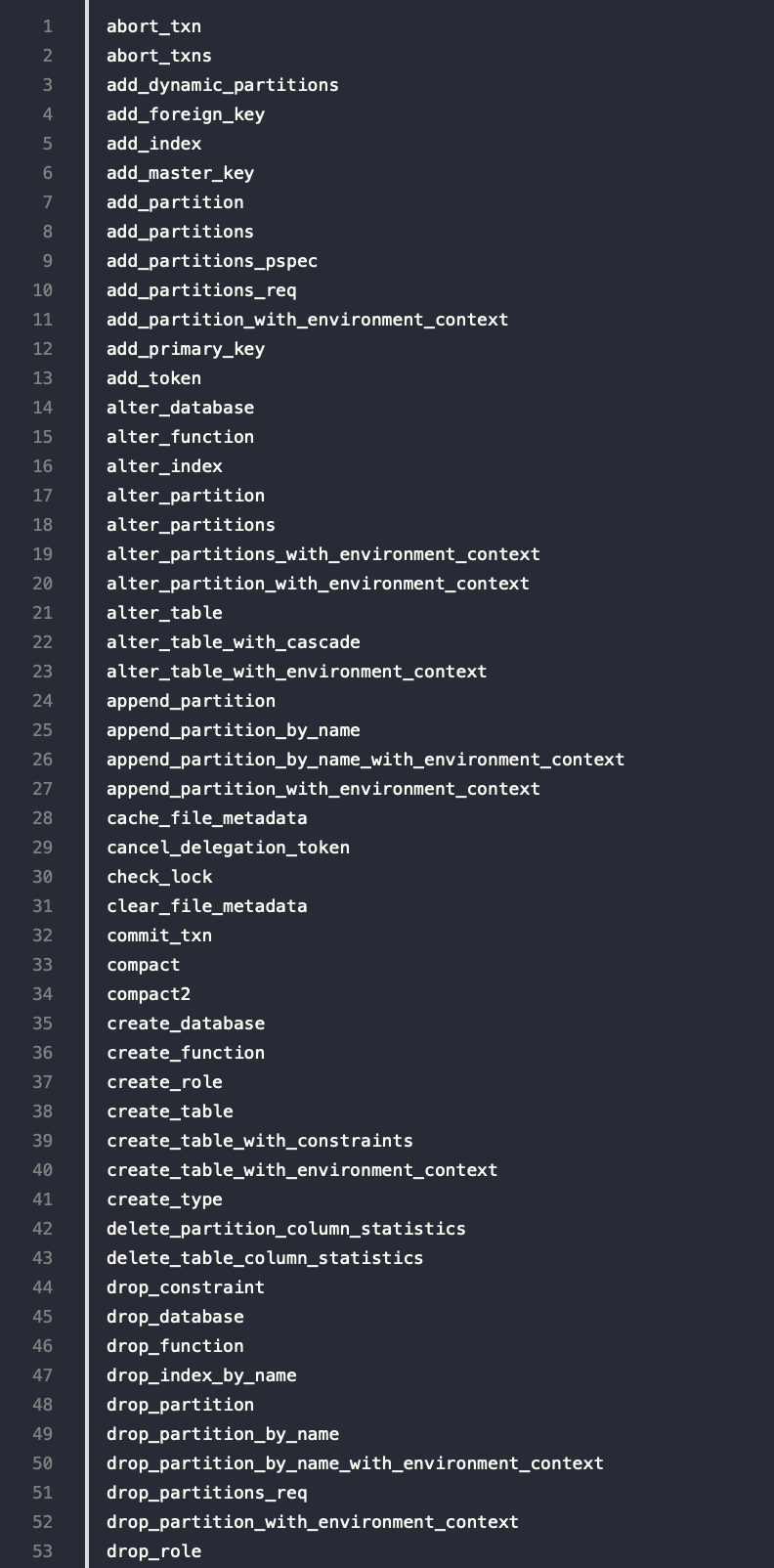The width and height of the screenshot is (774, 1568).
Task: Click line number 34 beside compact2
Action: pos(43,994)
